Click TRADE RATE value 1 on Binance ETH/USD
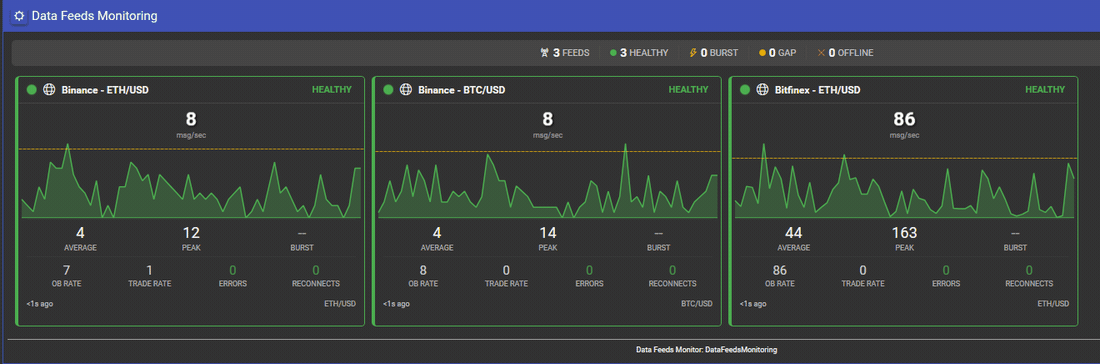The width and height of the screenshot is (1100, 364). [x=149, y=270]
